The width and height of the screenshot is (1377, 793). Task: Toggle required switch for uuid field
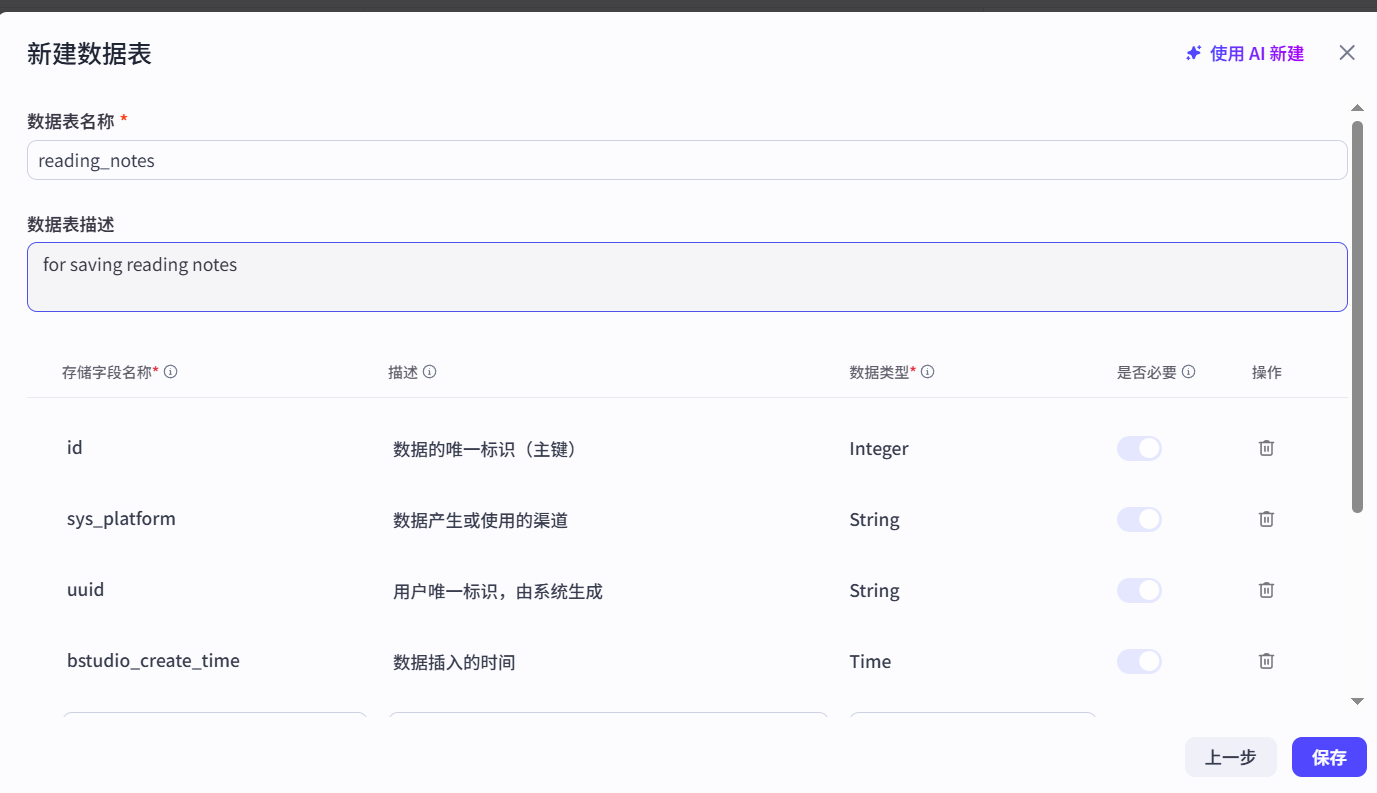[x=1139, y=590]
